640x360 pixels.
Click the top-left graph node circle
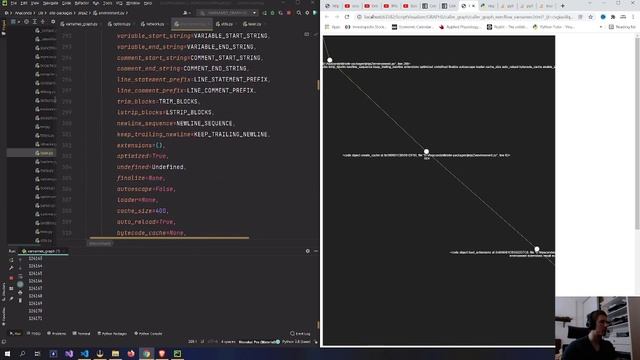pyautogui.click(x=330, y=60)
